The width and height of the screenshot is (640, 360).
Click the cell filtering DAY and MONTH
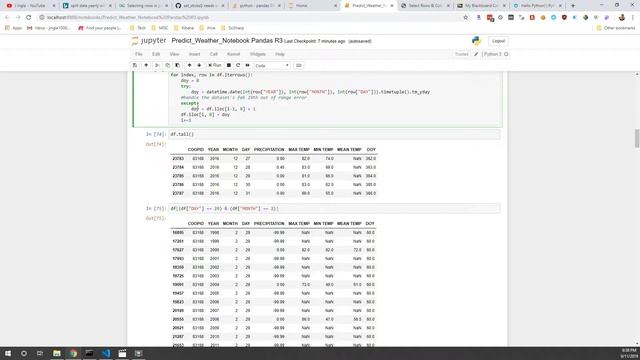point(334,209)
